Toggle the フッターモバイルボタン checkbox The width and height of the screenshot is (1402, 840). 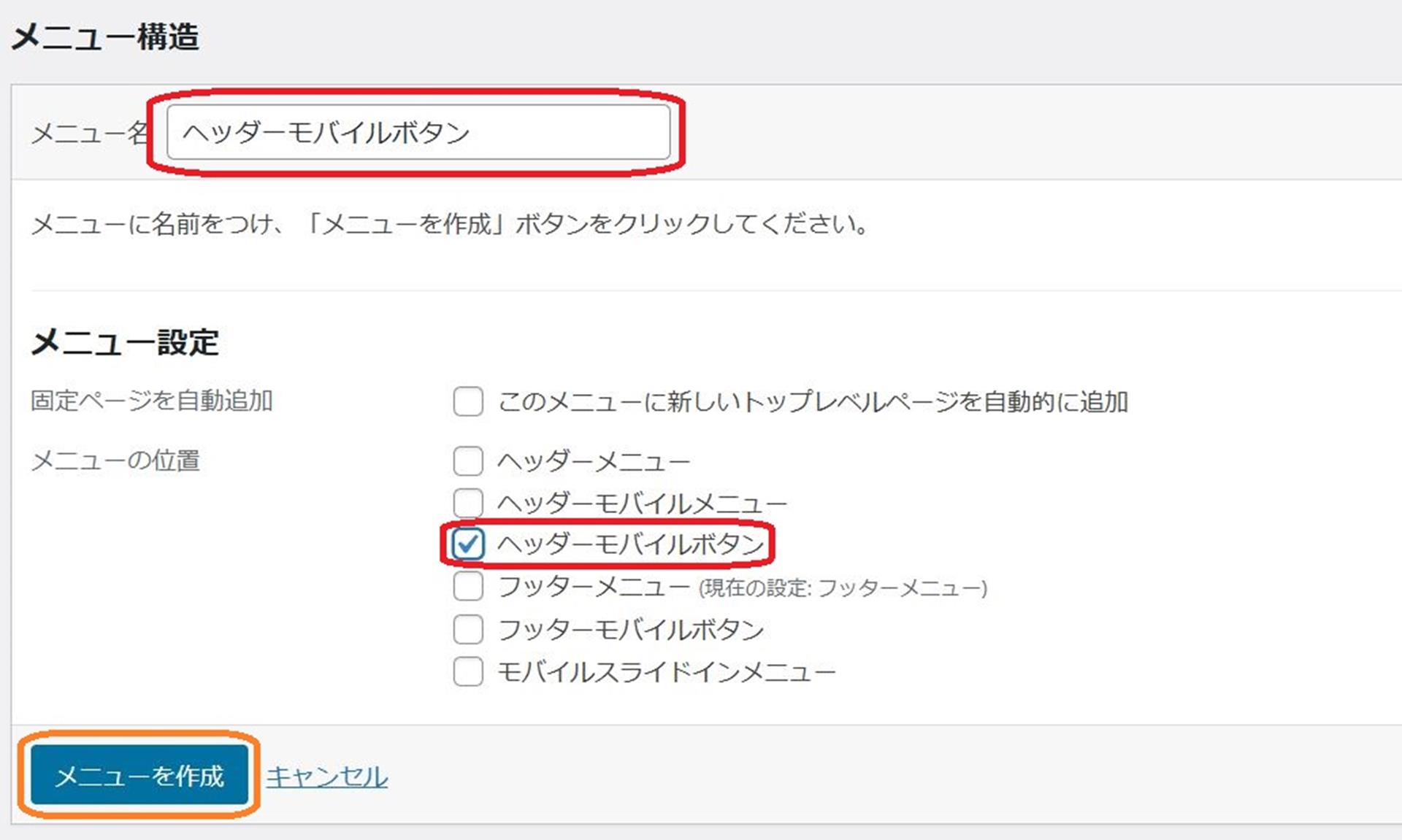click(468, 629)
